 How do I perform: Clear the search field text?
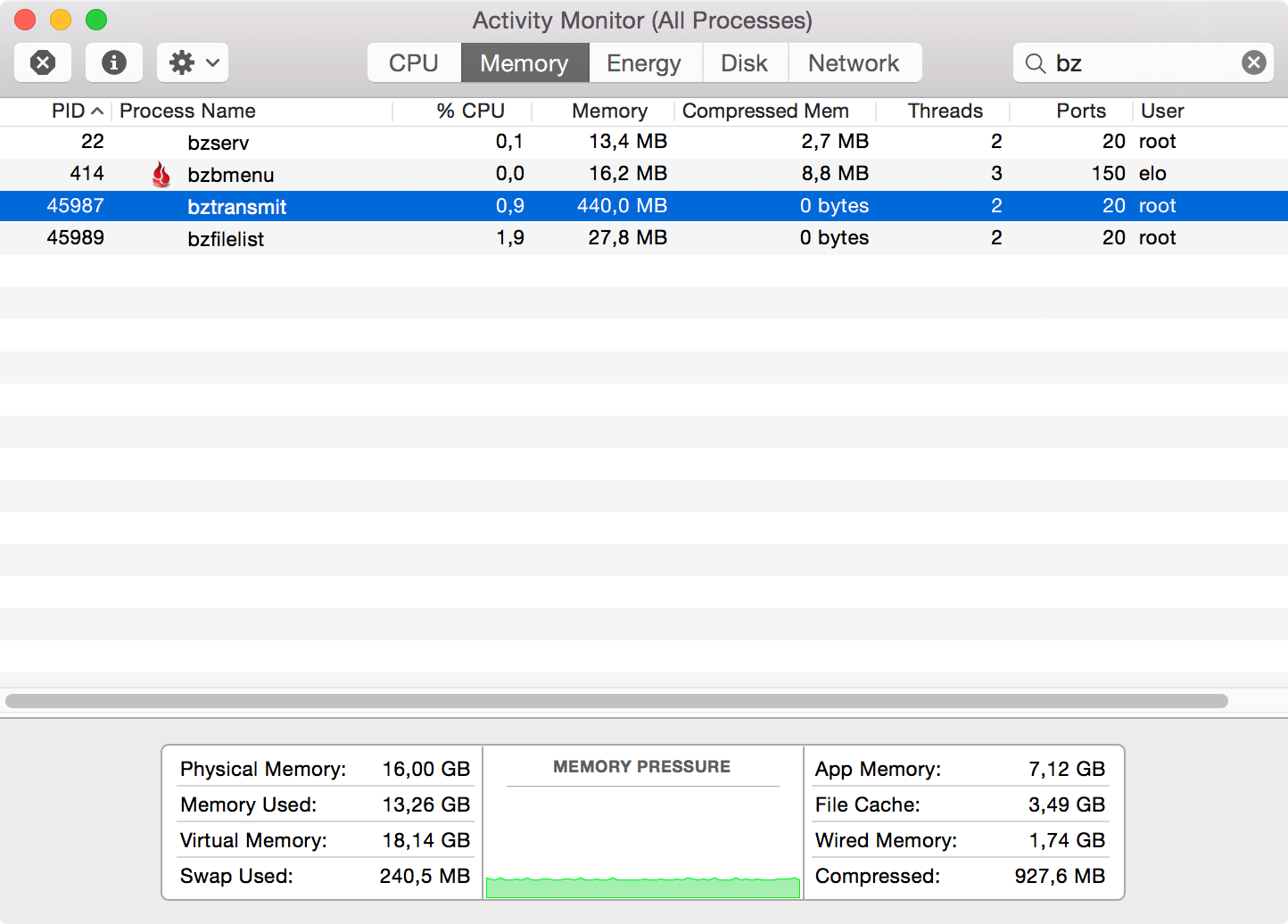point(1253,62)
